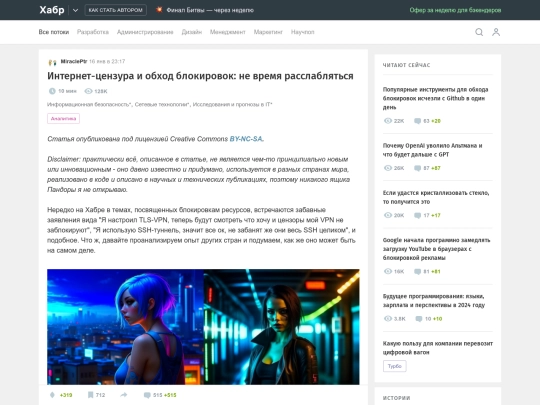Click the comment icon beside 81 +81
Image resolution: width=540 pixels, height=405 pixels.
point(417,271)
